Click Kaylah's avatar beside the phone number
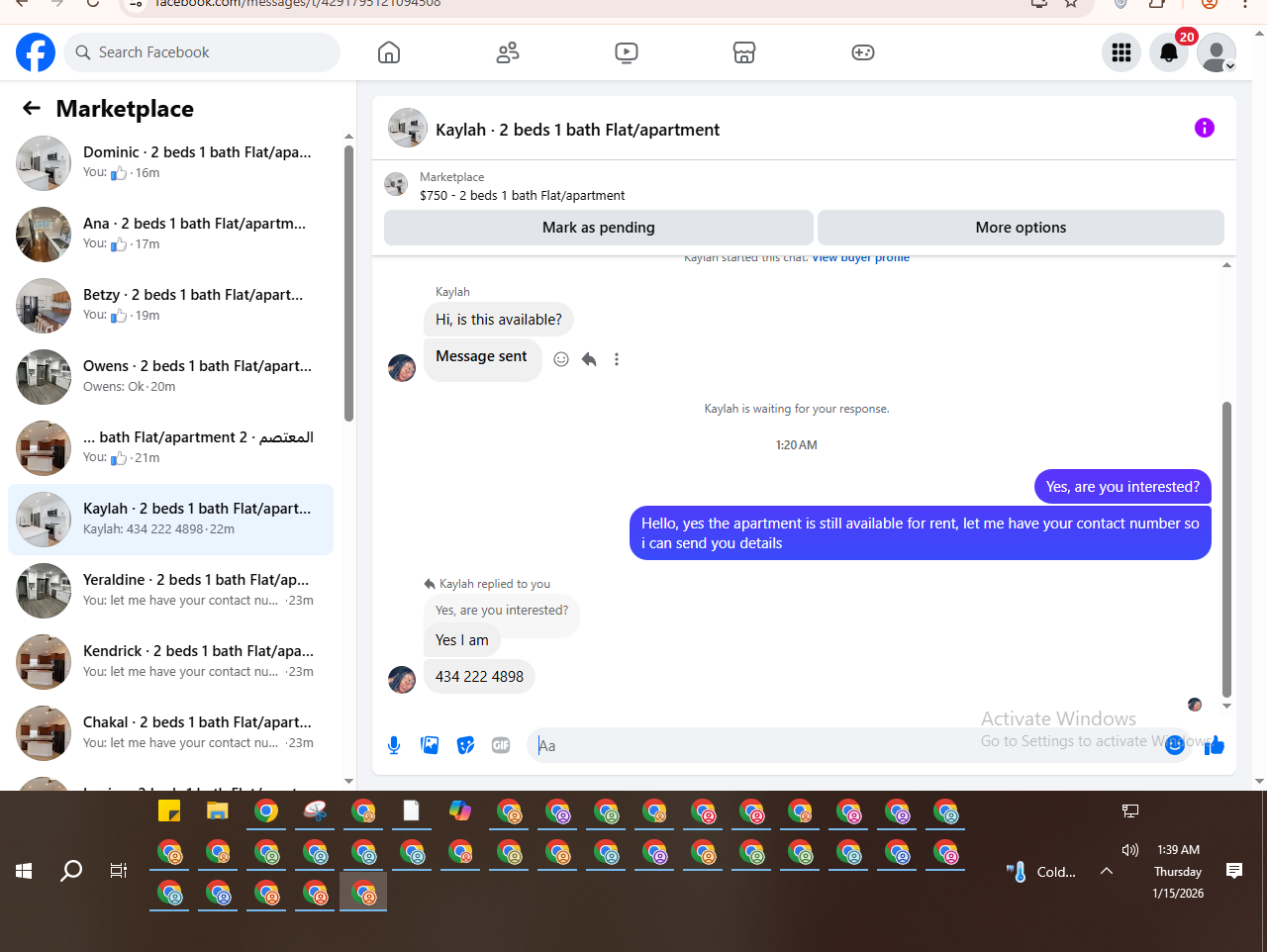Image resolution: width=1267 pixels, height=952 pixels. [x=402, y=680]
